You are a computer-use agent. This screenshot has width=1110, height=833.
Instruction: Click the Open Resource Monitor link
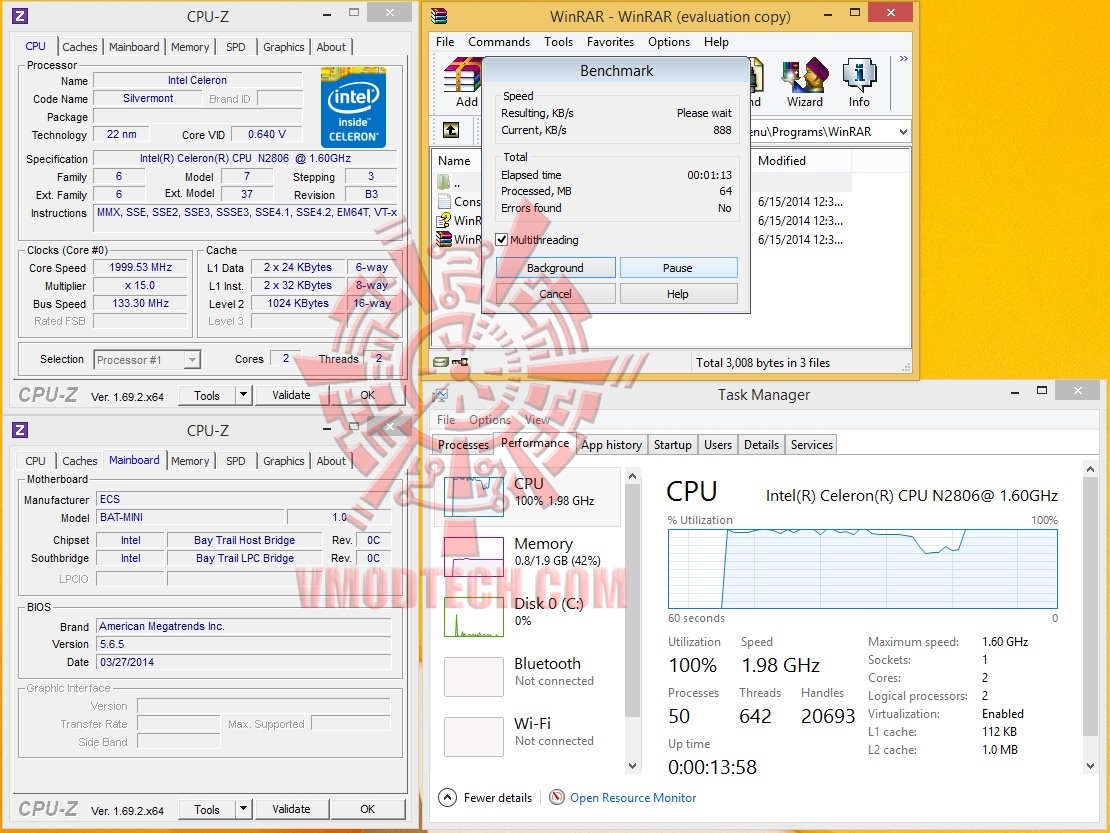pyautogui.click(x=633, y=798)
